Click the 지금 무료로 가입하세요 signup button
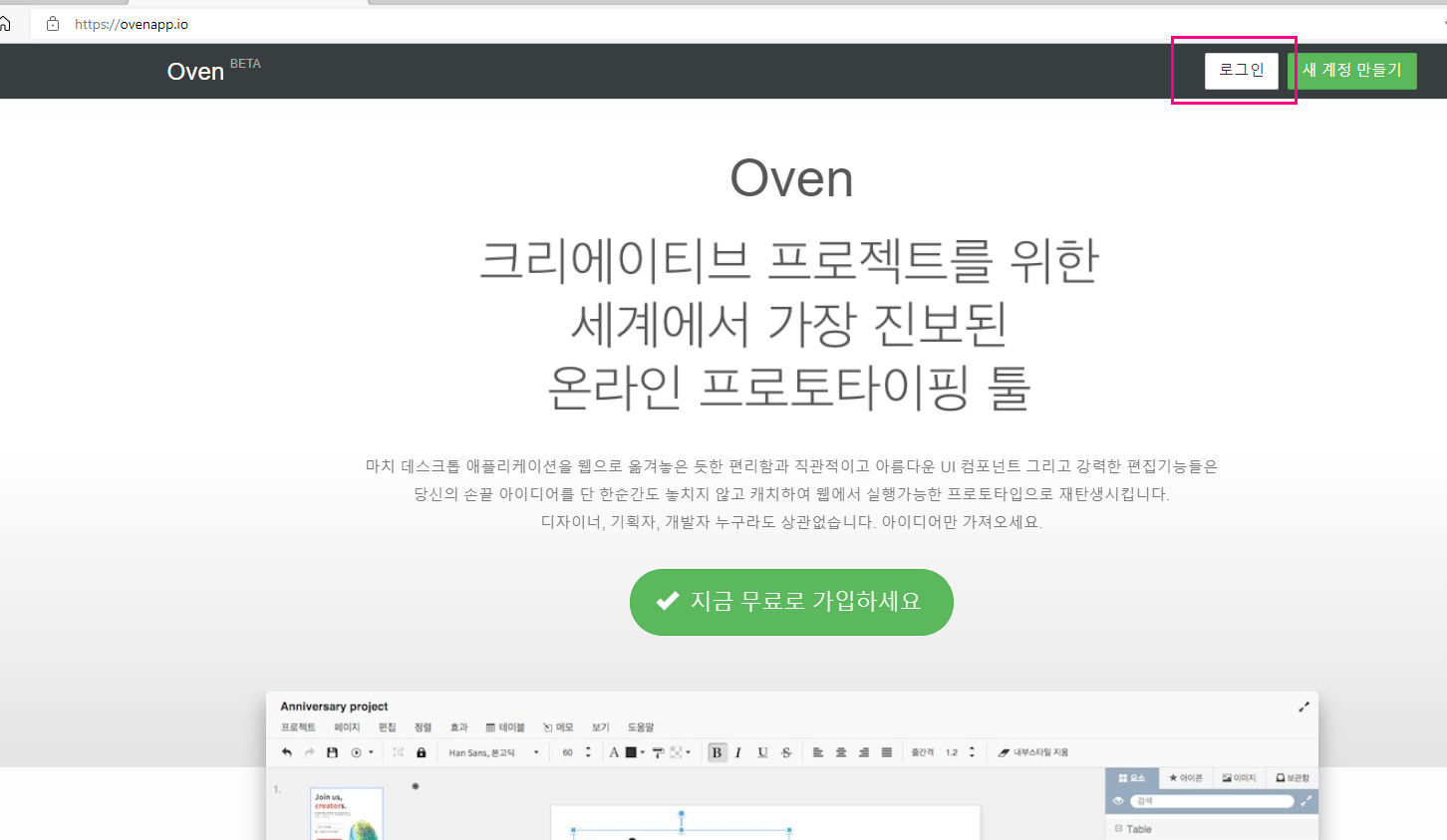 tap(791, 602)
